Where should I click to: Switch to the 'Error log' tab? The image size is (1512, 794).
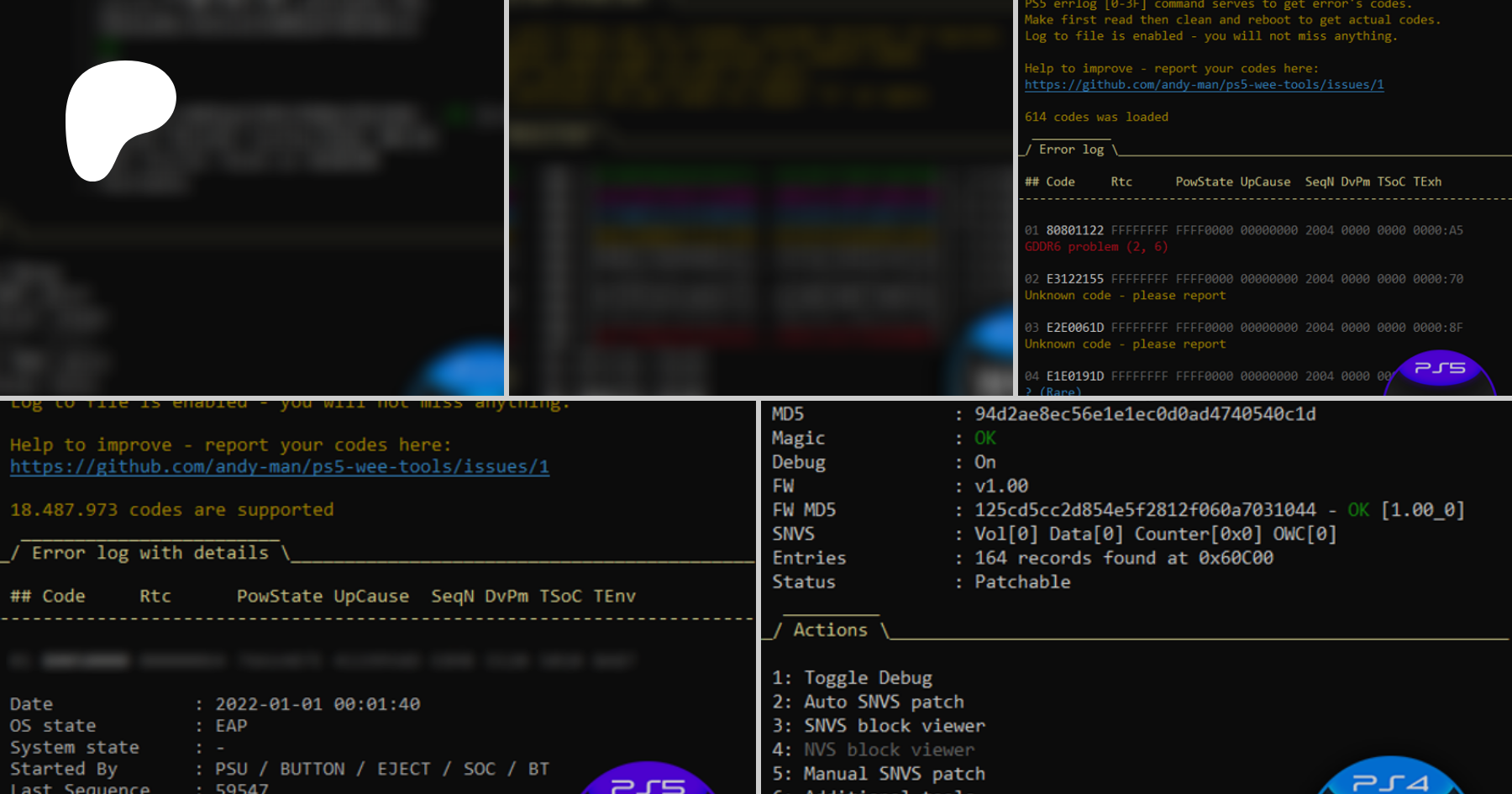point(1071,150)
